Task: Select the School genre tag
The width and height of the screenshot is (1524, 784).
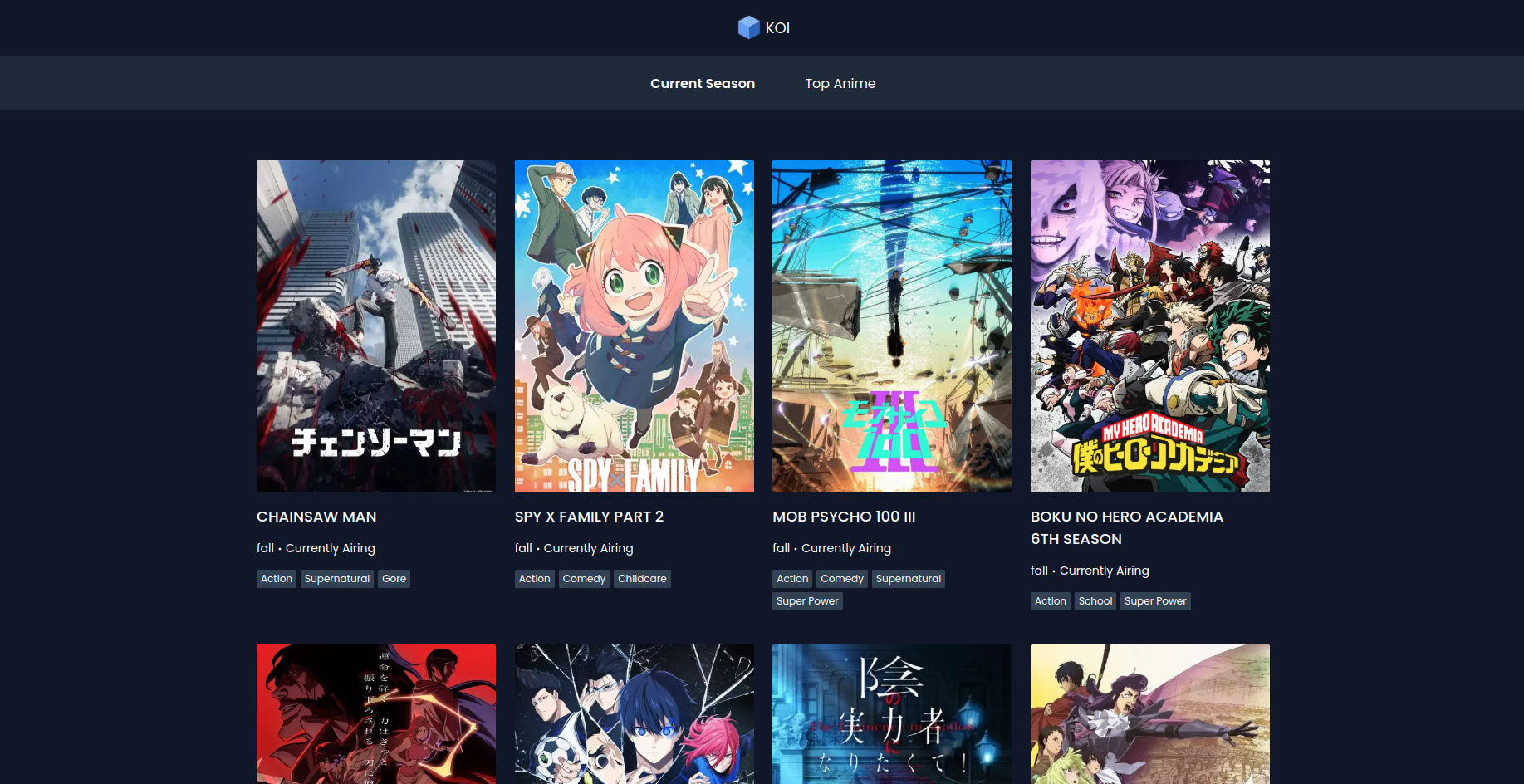Action: (1095, 601)
